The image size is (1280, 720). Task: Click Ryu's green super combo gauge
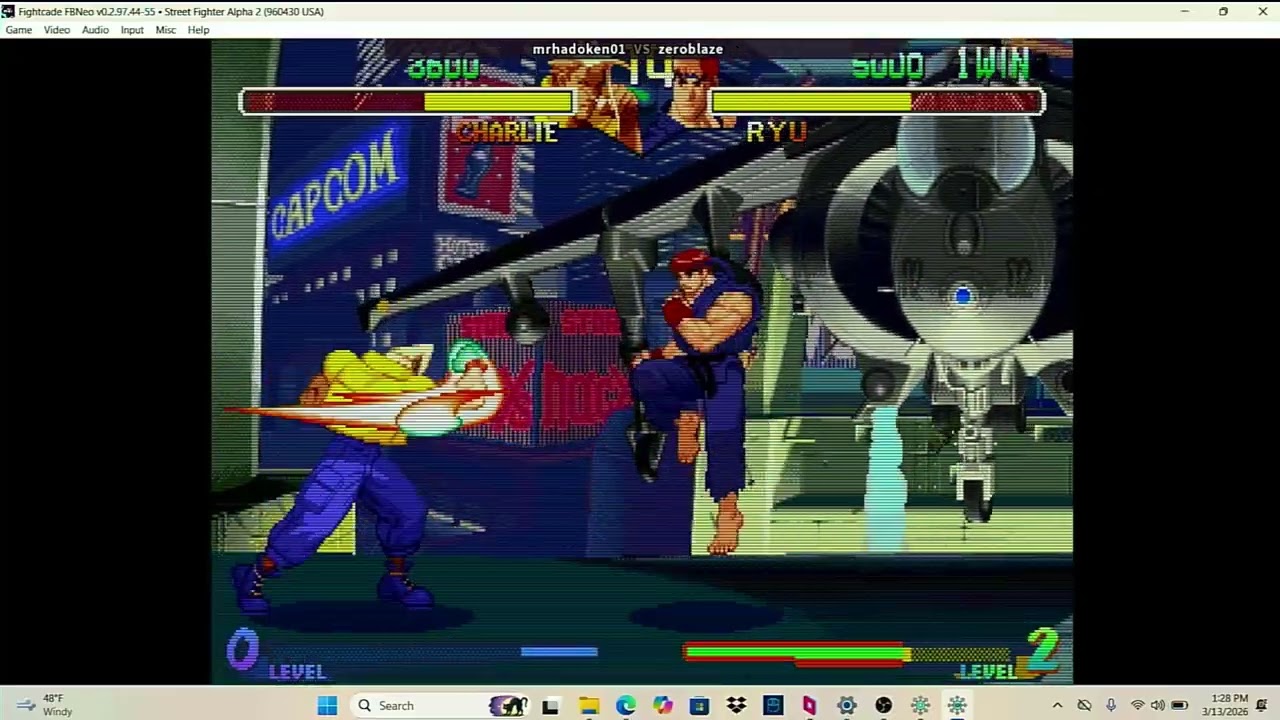click(797, 654)
